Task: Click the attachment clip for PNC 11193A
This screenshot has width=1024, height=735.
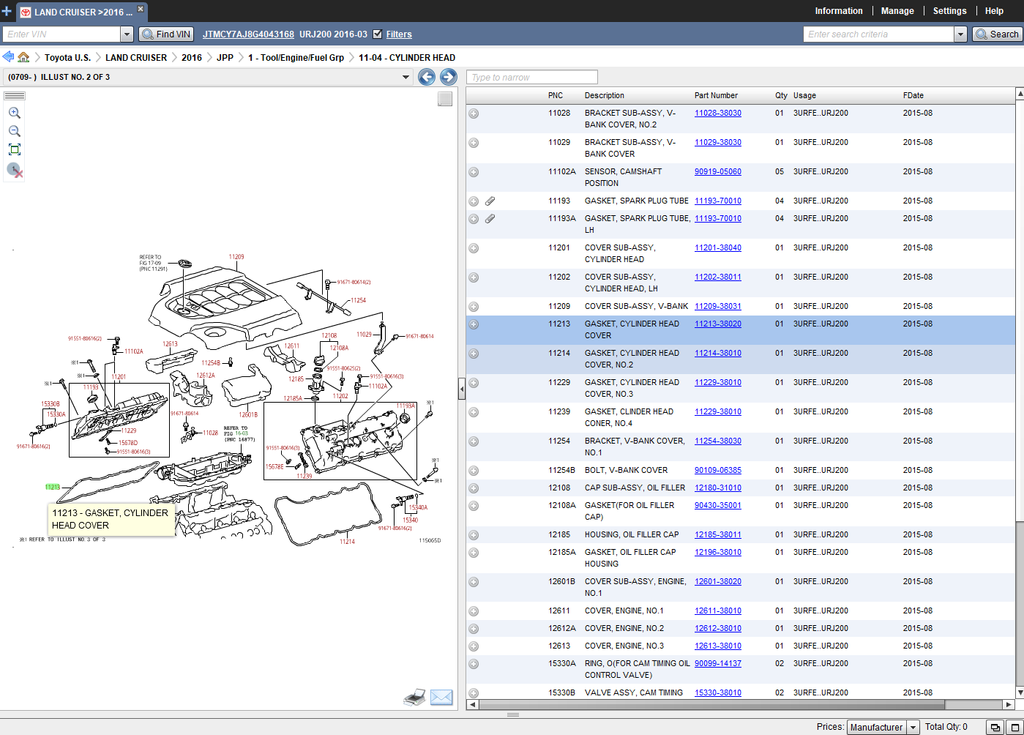Action: [490, 219]
